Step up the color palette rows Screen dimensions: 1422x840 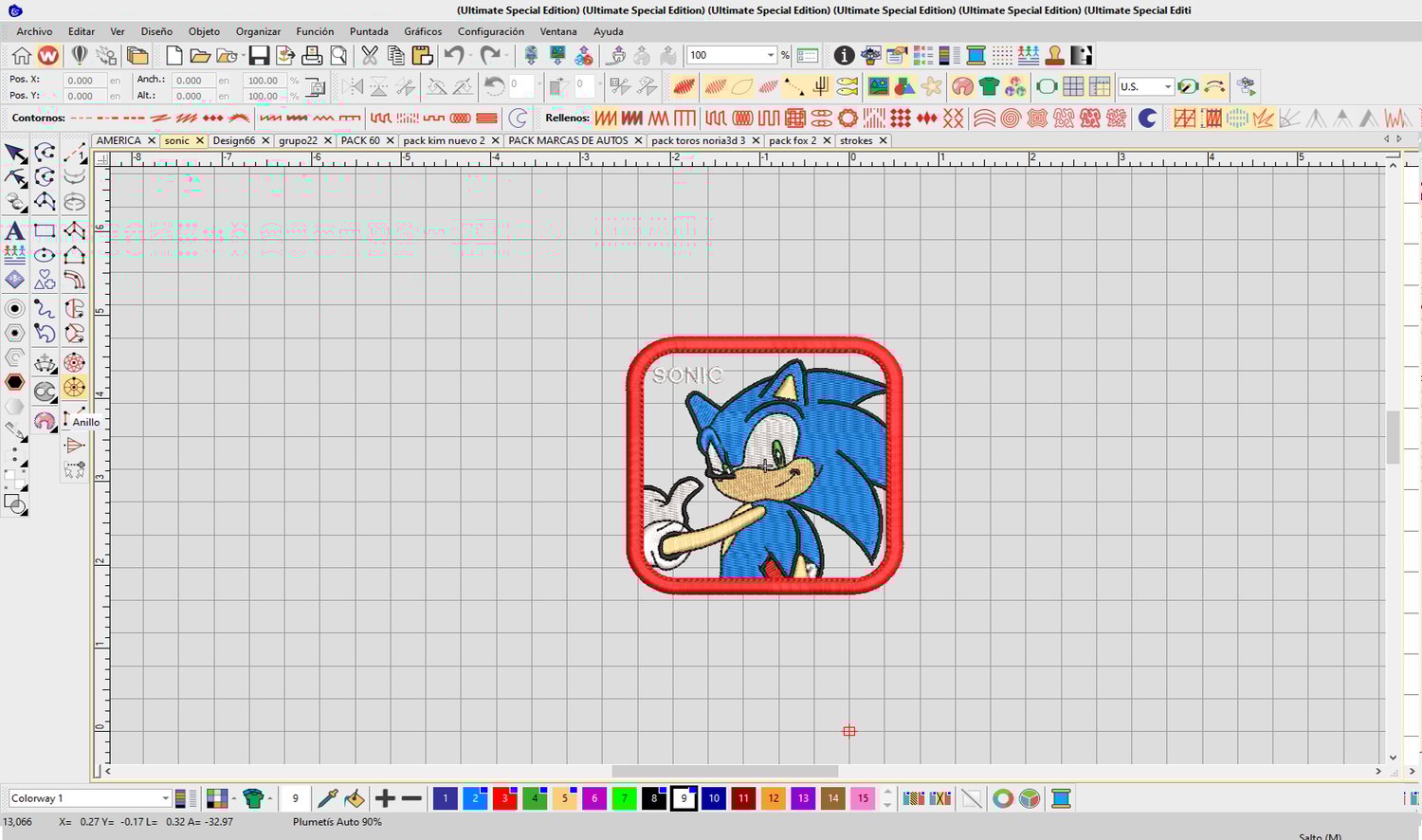(x=887, y=793)
